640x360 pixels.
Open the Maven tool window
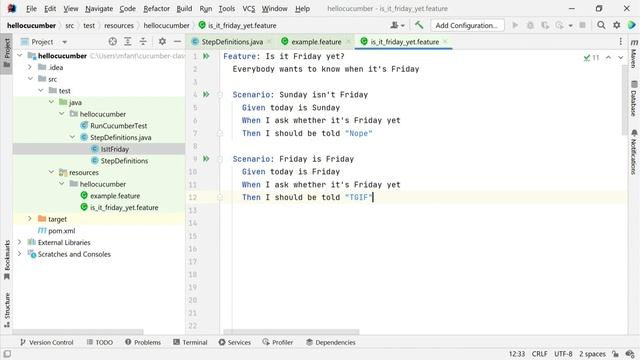(634, 54)
